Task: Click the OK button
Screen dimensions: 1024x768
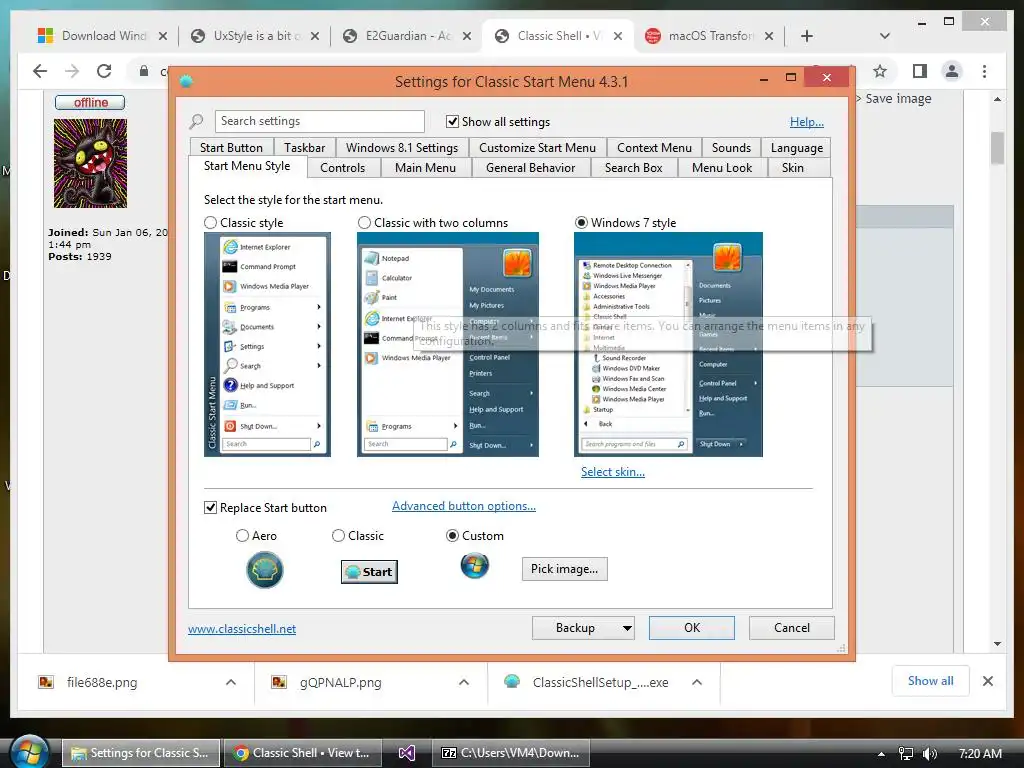Action: [692, 628]
